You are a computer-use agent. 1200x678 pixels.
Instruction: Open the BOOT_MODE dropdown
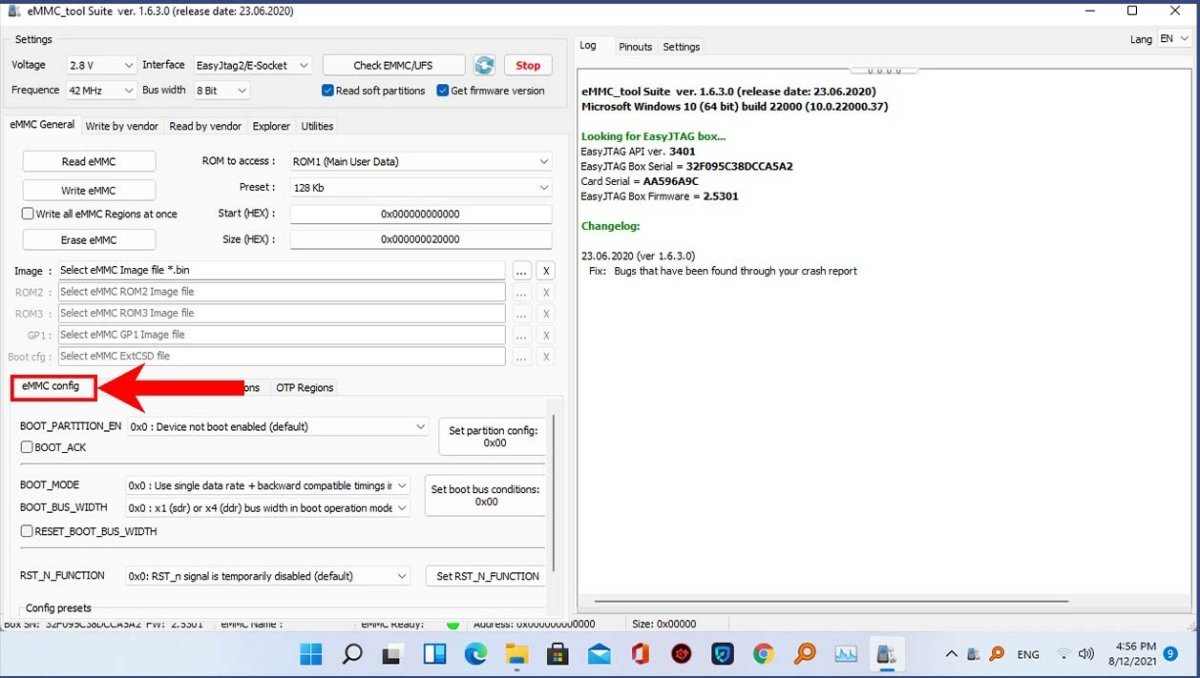(x=268, y=485)
